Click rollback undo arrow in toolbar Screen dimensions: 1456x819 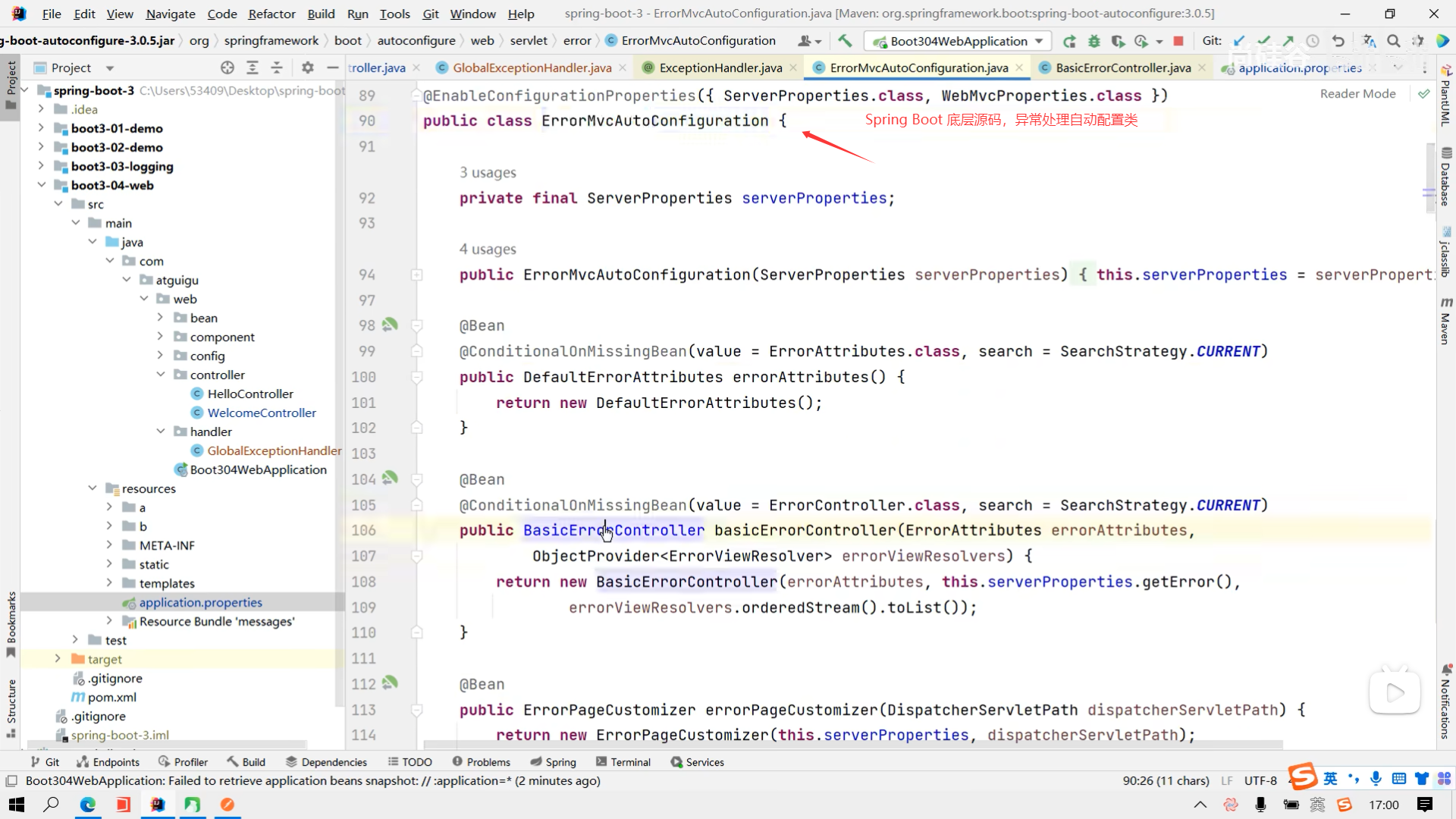pos(1338,41)
